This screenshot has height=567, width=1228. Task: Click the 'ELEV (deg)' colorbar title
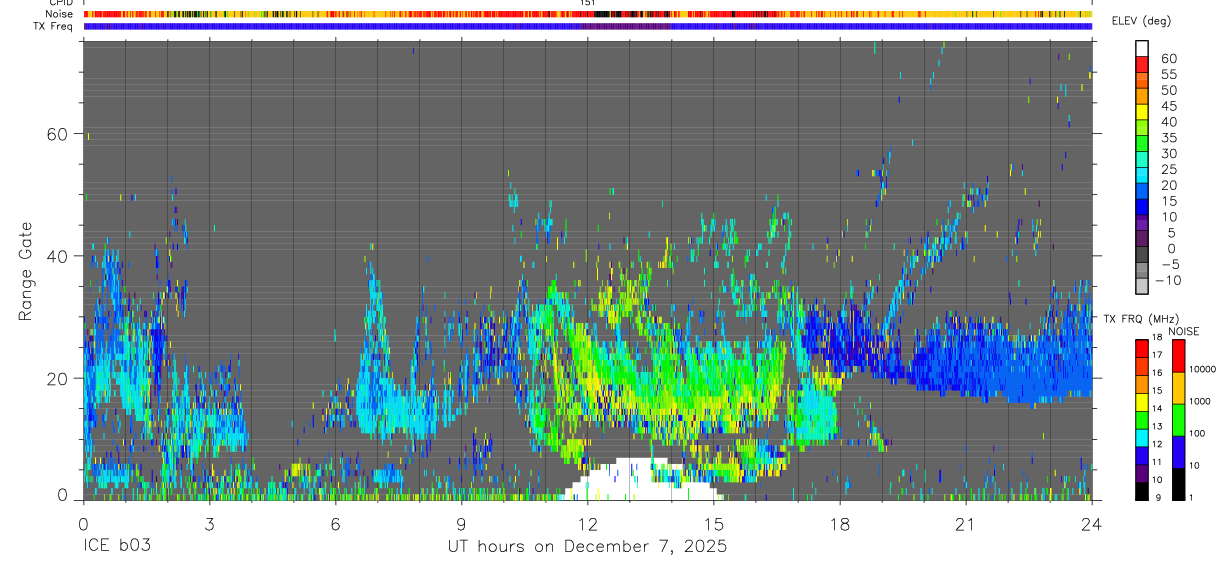pyautogui.click(x=1142, y=21)
